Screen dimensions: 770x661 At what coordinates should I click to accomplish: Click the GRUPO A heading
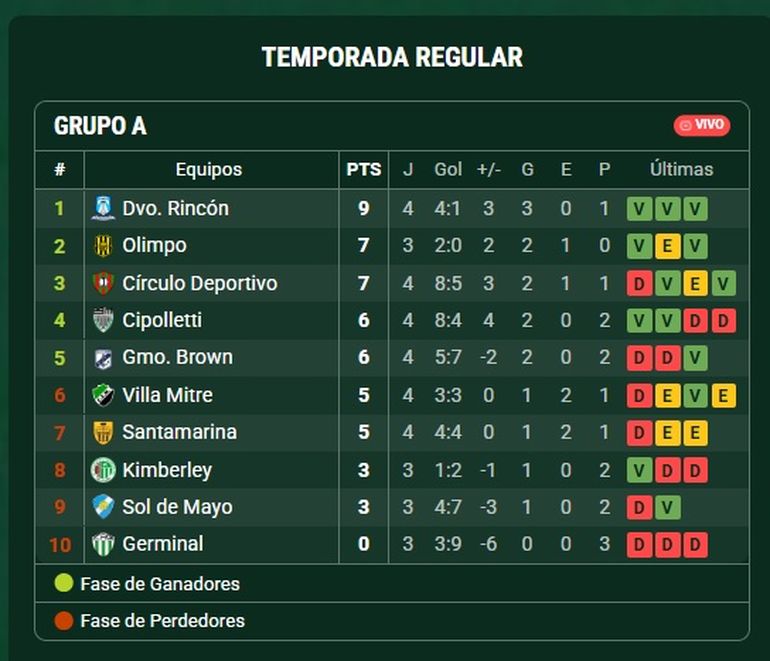point(100,126)
